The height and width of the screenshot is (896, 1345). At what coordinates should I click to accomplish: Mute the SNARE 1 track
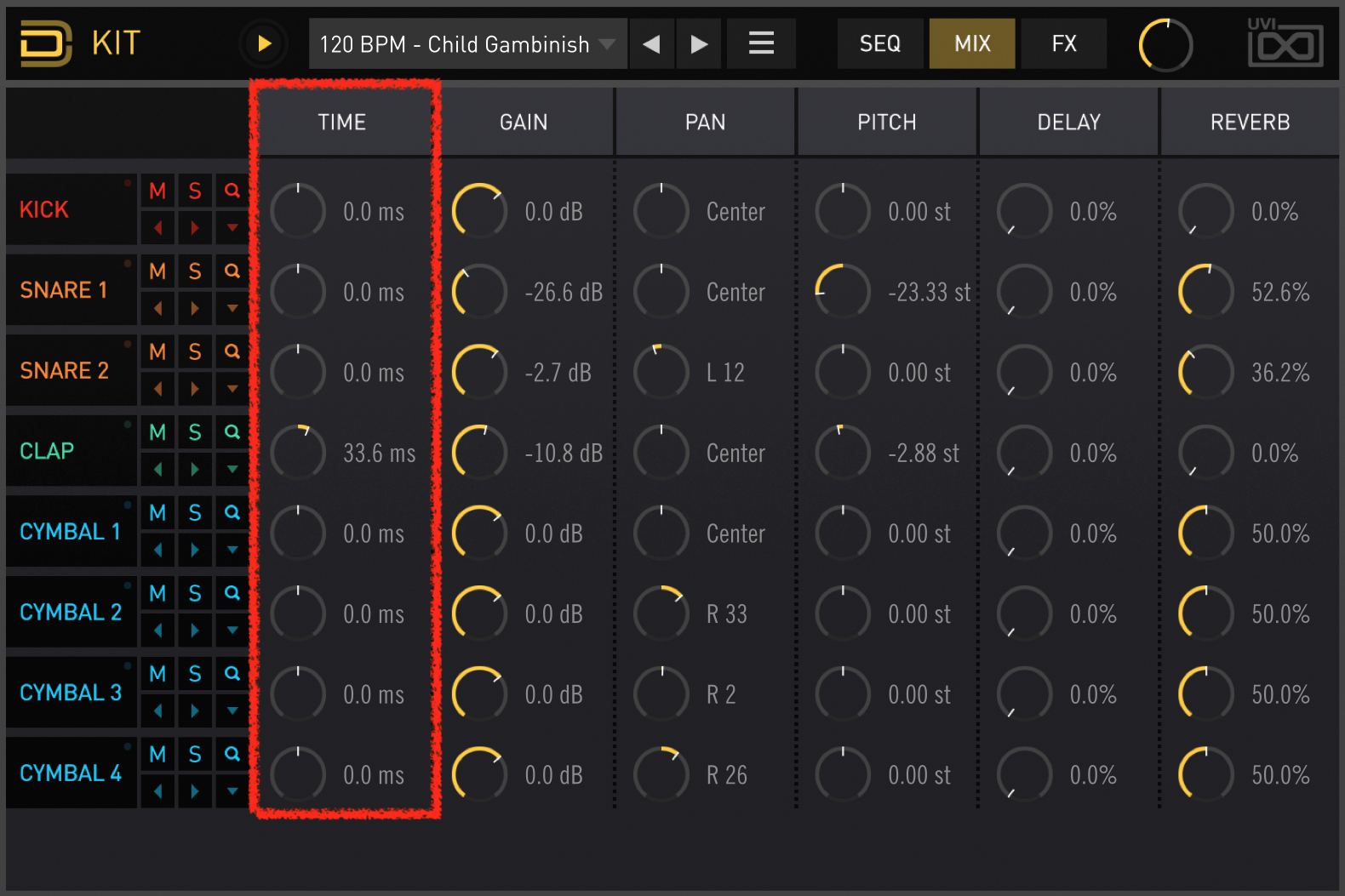[157, 271]
